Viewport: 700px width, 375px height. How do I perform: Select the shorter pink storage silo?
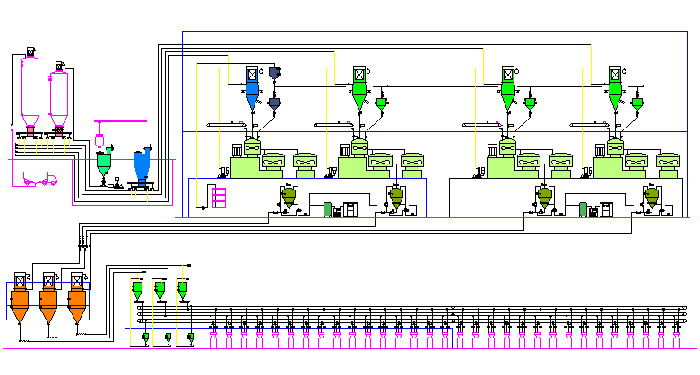pyautogui.click(x=58, y=99)
